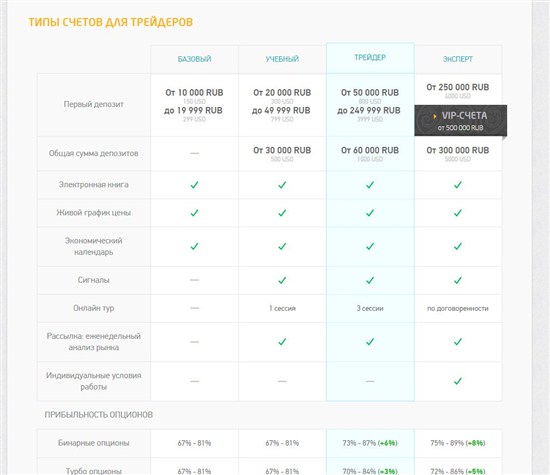This screenshot has width=550, height=475.
Task: Click the ПРИБЫЛЬНОСТЬ ОПЦИОНОВ section heading
Action: 99,415
